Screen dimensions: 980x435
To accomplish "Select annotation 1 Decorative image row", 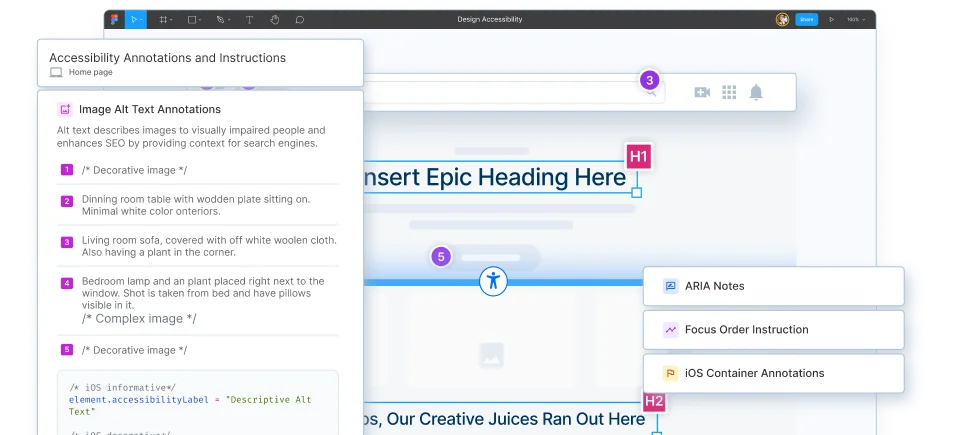I will [x=198, y=170].
